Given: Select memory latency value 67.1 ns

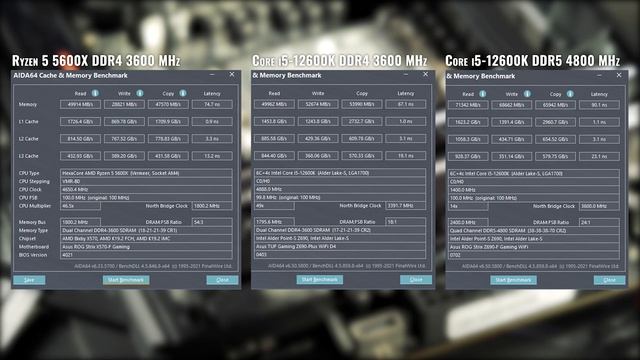Looking at the screenshot, I should tap(406, 104).
